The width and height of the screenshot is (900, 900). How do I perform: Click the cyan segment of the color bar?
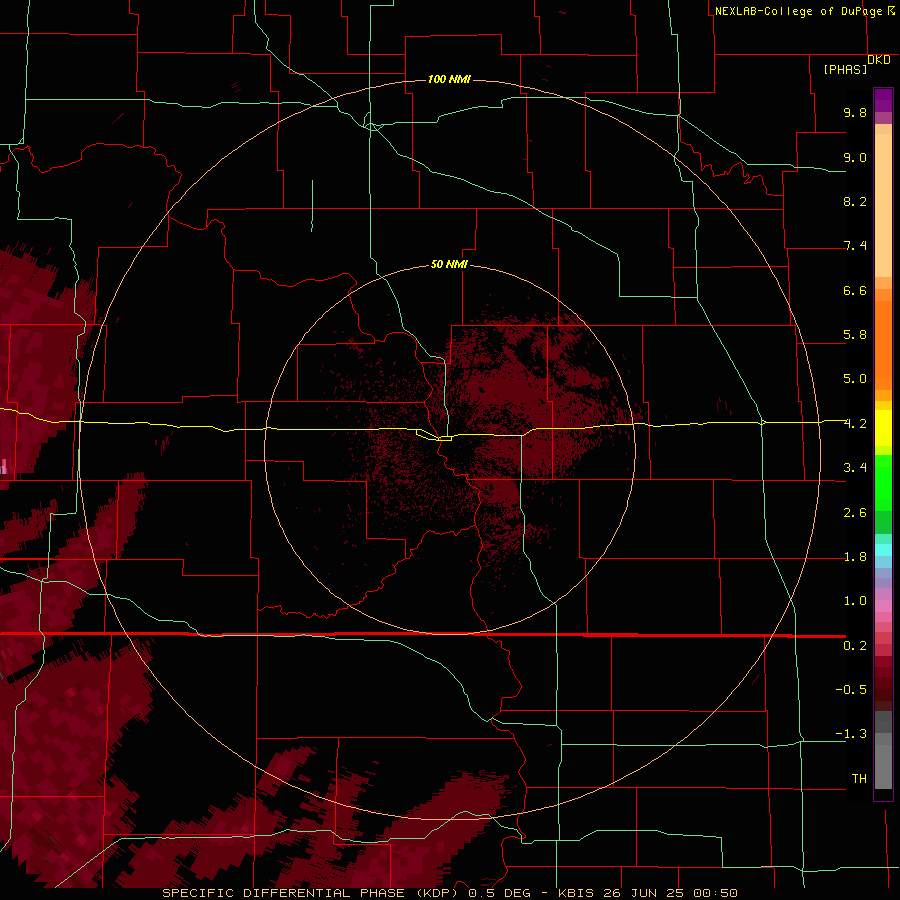tap(883, 550)
